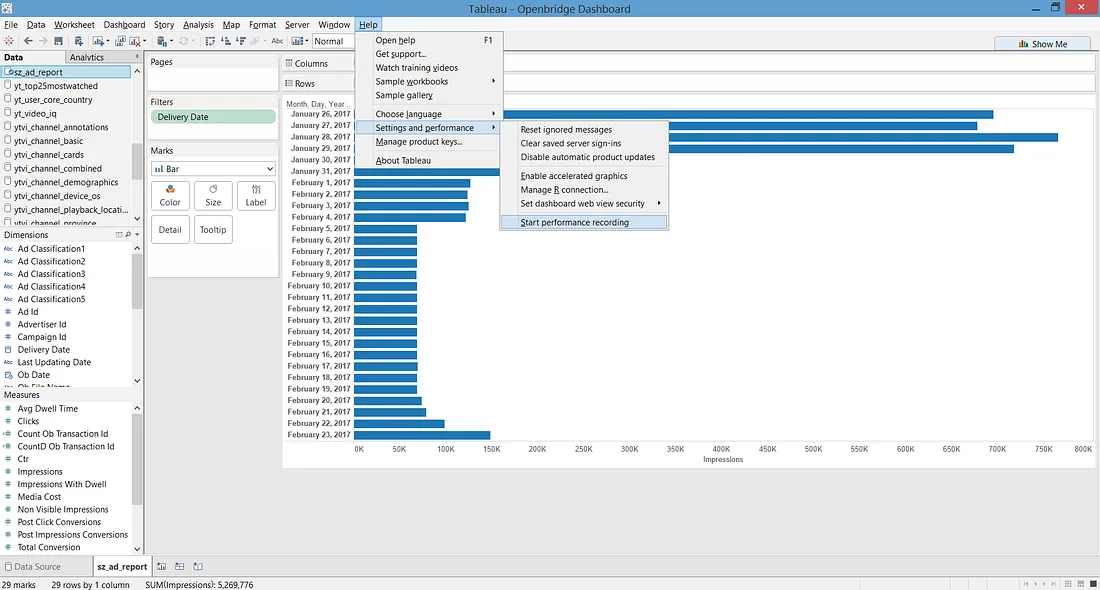Click the show tabs icon in status bar
This screenshot has height=590, width=1100.
click(x=1092, y=584)
